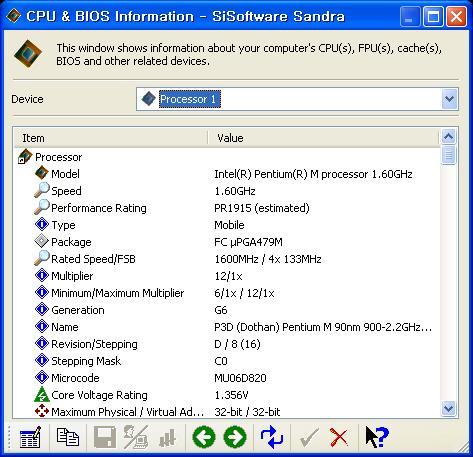Click the vertical scrollbar thumb

coord(449,155)
